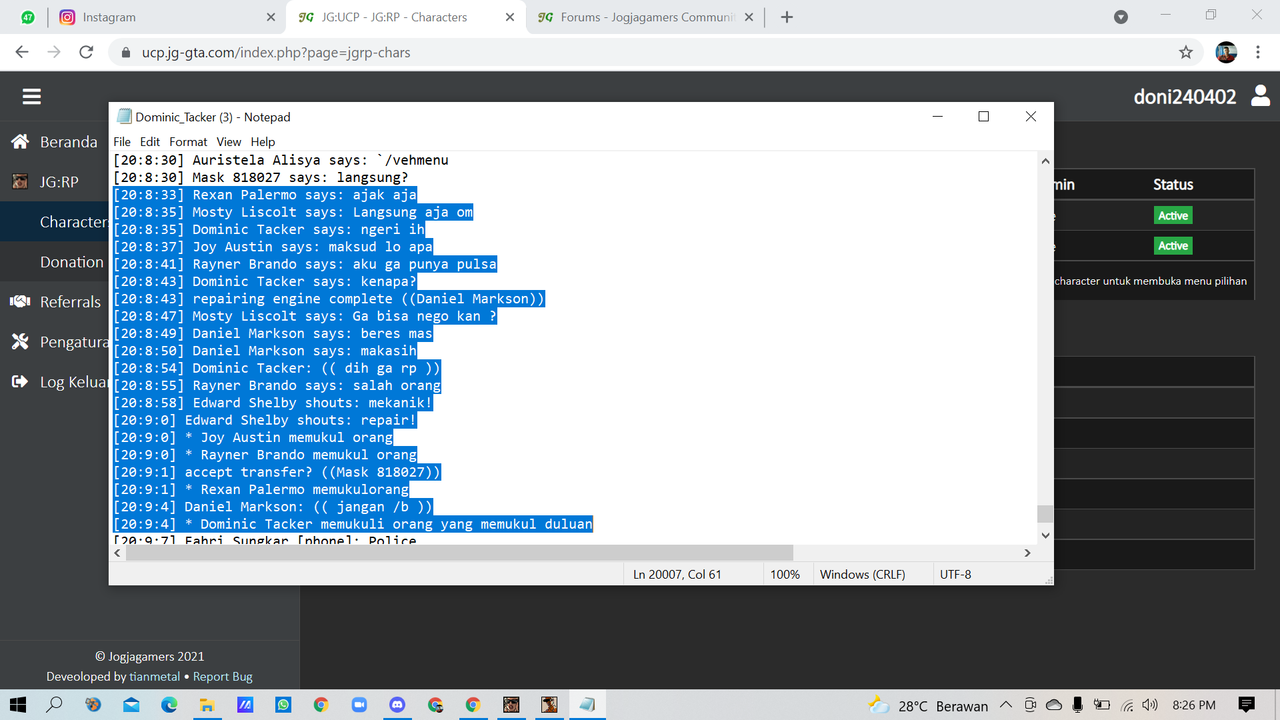Open the Notepad Edit menu

[x=150, y=142]
